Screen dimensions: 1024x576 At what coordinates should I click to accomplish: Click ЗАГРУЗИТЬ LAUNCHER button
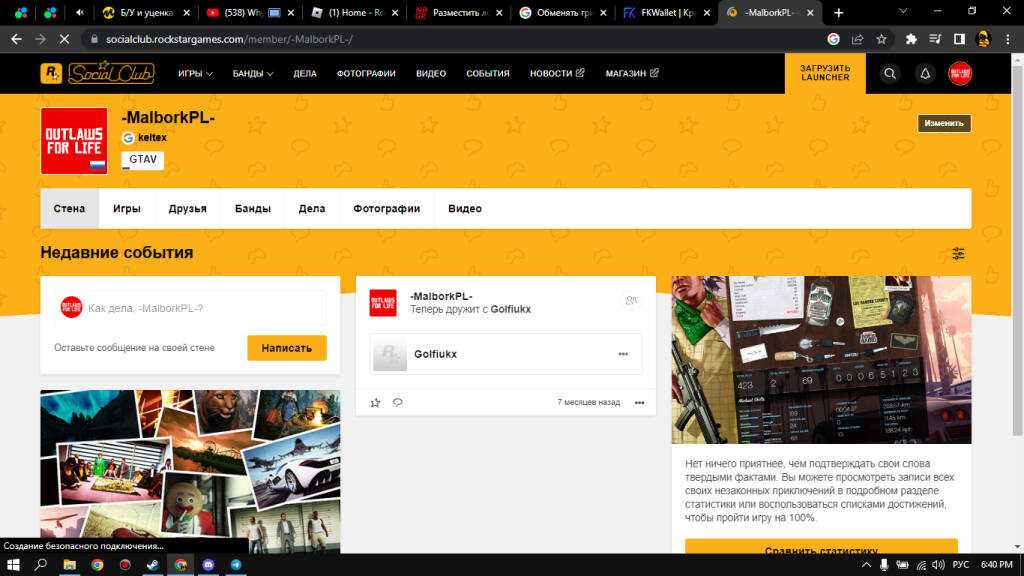tap(825, 73)
